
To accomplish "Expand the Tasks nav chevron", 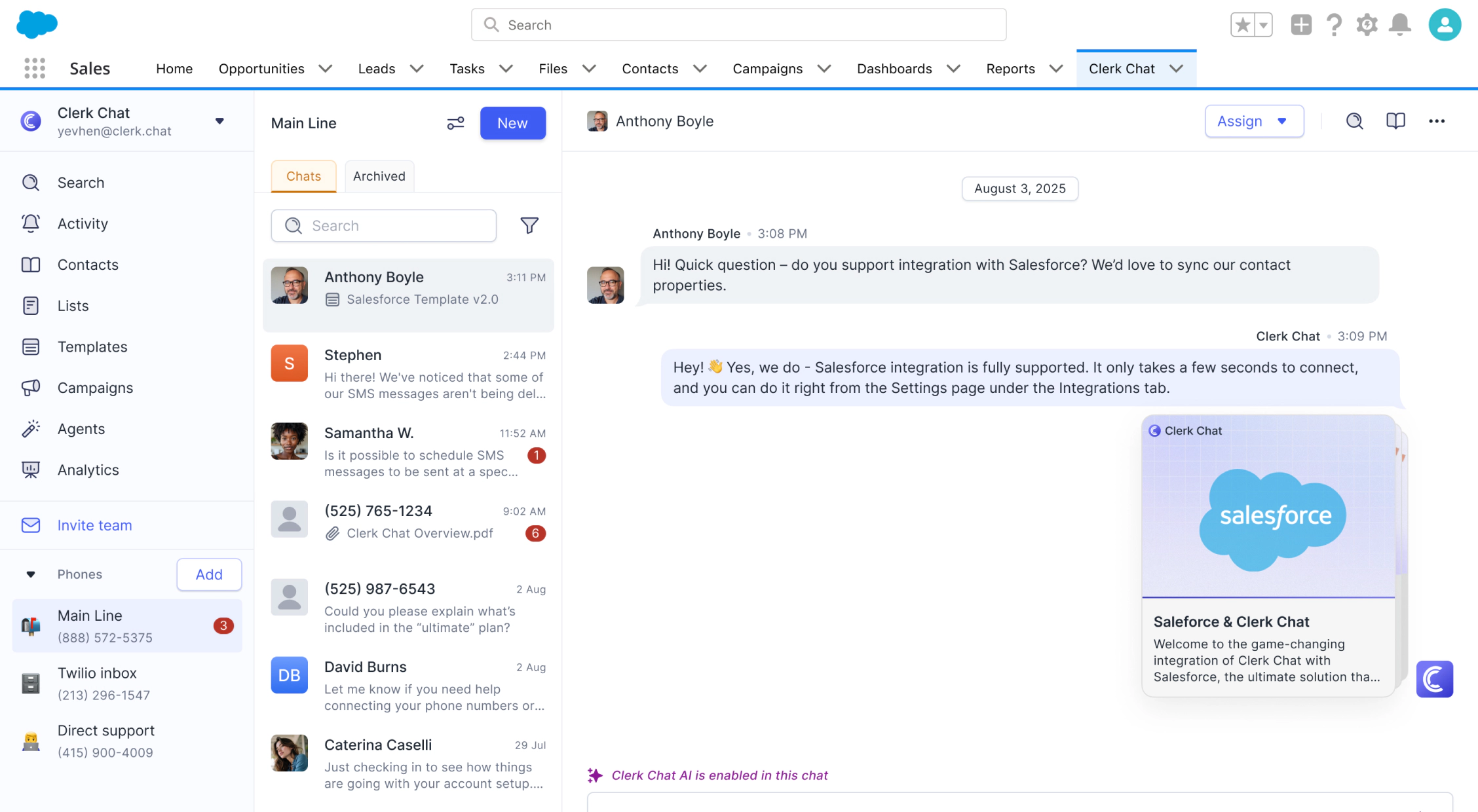I will (506, 69).
